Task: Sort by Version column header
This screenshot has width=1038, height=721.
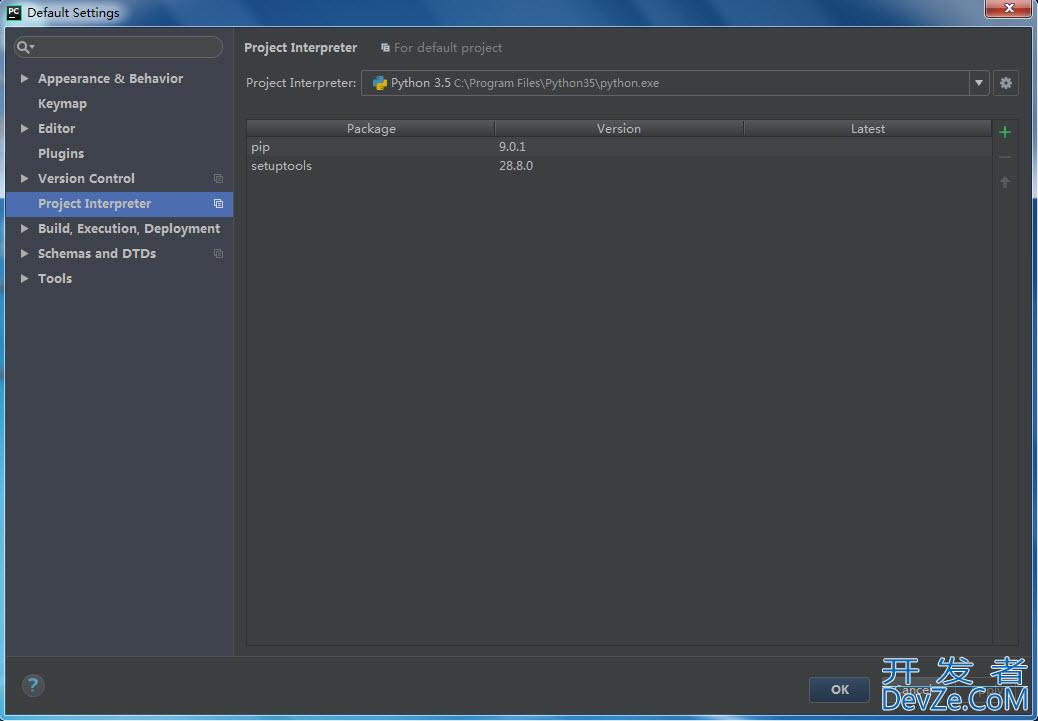Action: (x=619, y=128)
